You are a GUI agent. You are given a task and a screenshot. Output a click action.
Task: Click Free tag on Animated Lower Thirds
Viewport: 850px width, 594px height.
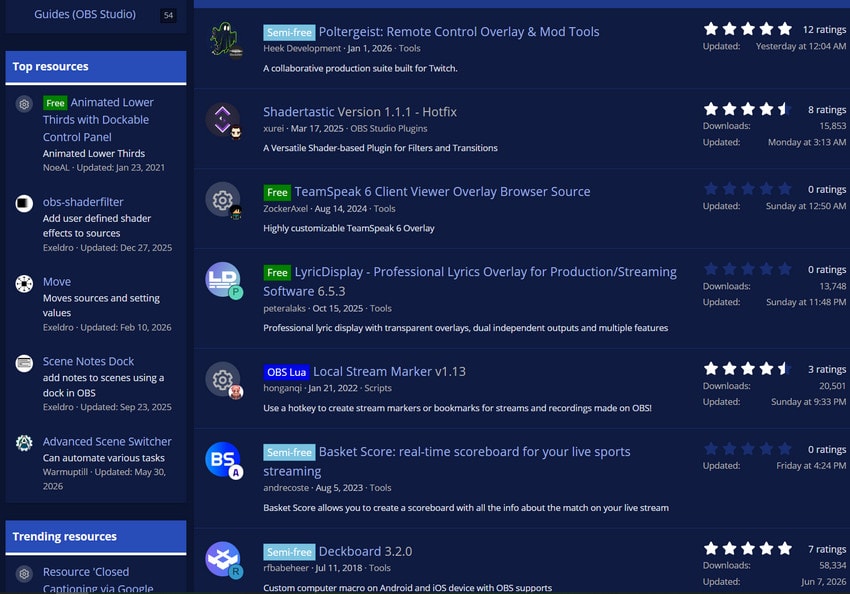tap(55, 103)
